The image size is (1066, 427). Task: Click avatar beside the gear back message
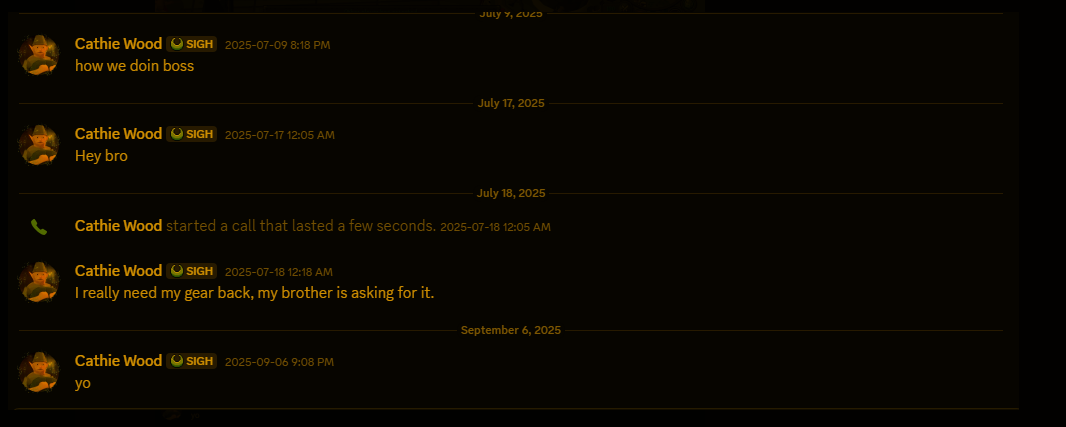(39, 282)
